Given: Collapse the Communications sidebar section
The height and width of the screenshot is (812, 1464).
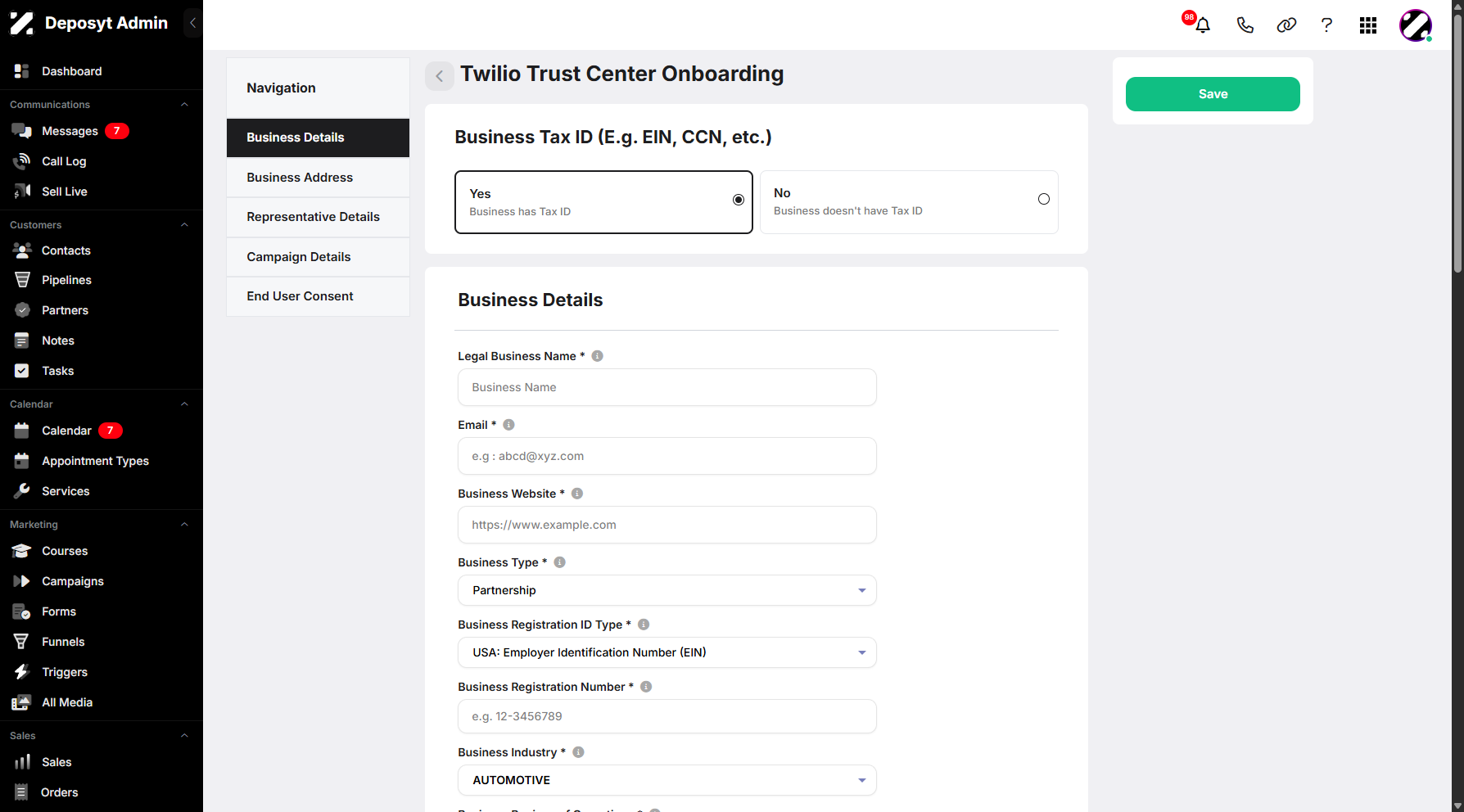Looking at the screenshot, I should [x=184, y=105].
